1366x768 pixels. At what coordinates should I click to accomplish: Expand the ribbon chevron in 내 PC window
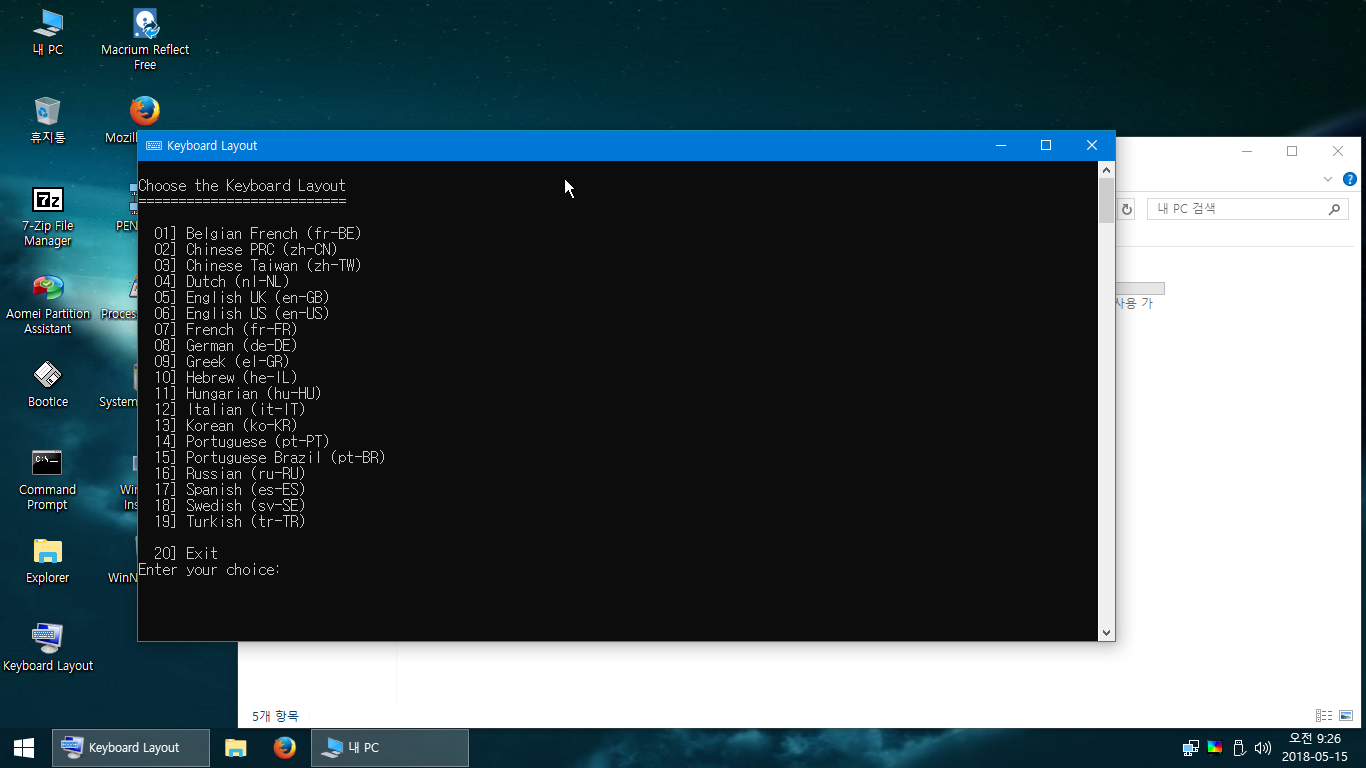[x=1328, y=179]
